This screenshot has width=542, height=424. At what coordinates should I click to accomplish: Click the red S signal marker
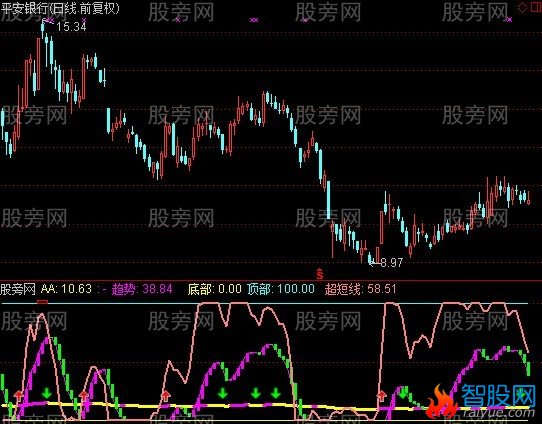320,273
